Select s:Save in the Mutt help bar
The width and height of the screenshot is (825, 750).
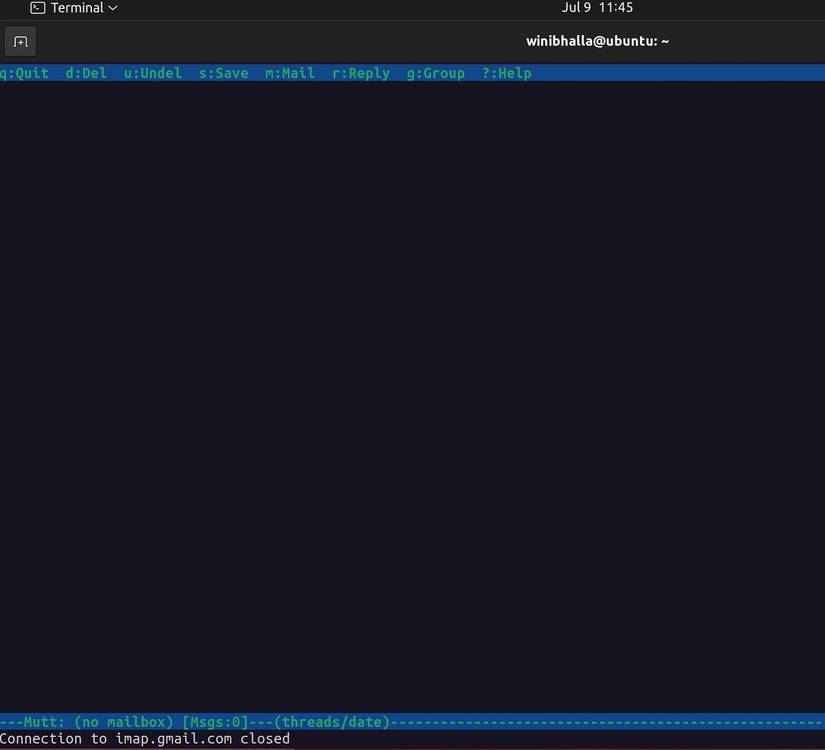(222, 72)
